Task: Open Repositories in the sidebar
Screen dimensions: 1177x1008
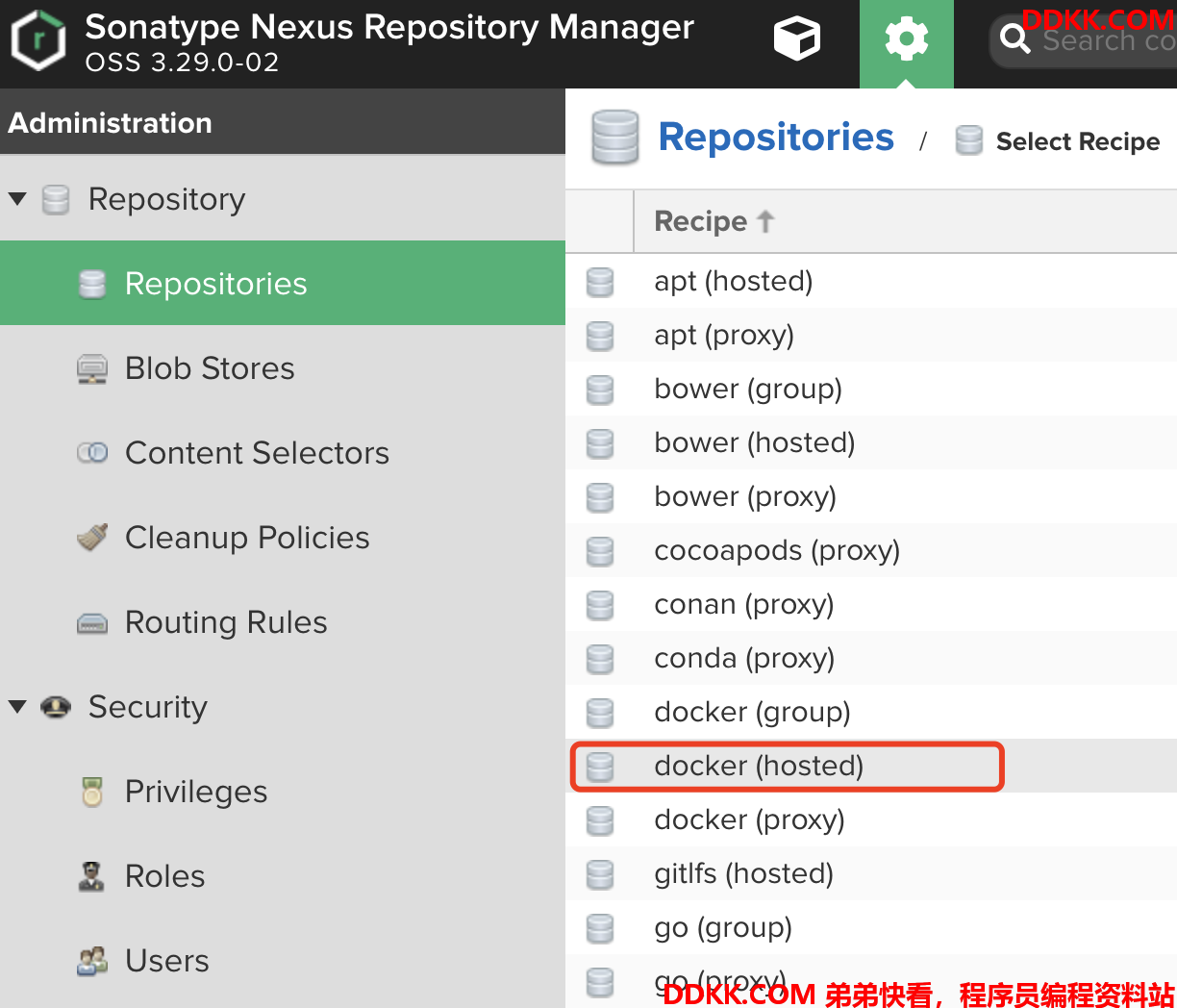Action: [283, 283]
